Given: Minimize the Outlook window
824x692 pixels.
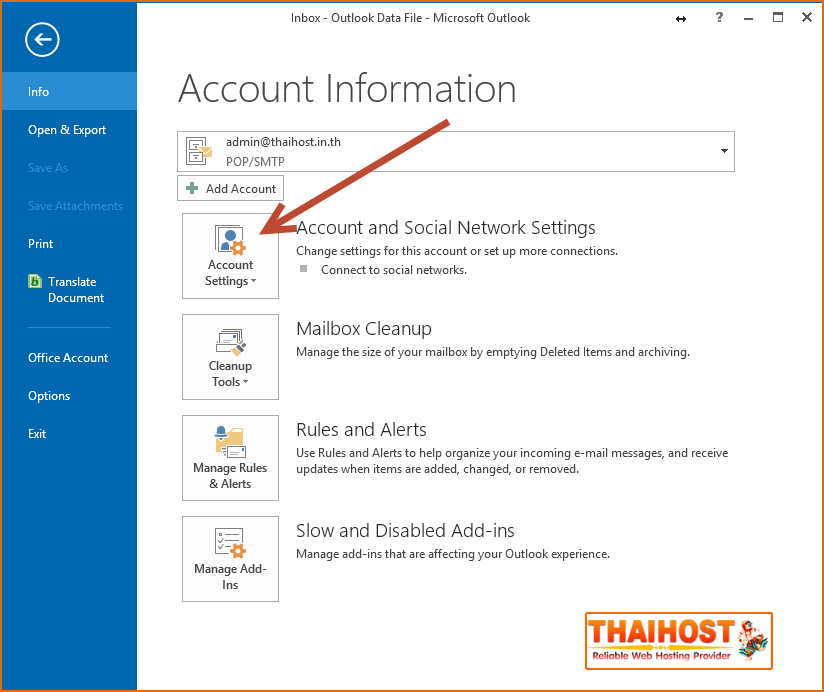Looking at the screenshot, I should point(749,18).
